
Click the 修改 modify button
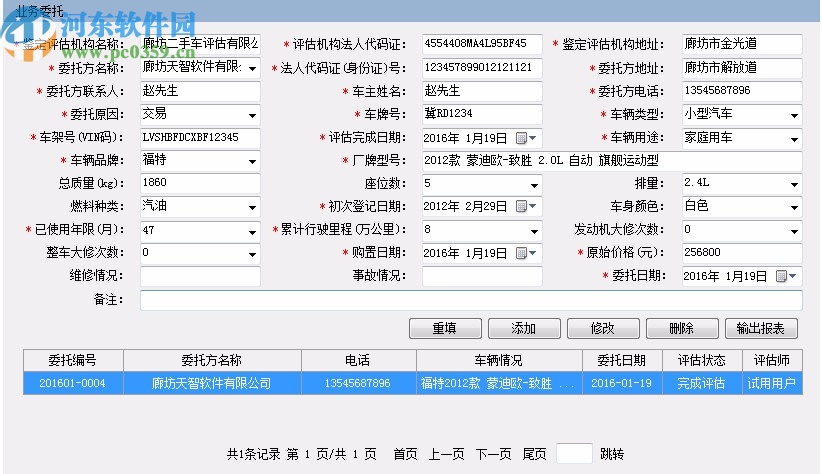603,328
